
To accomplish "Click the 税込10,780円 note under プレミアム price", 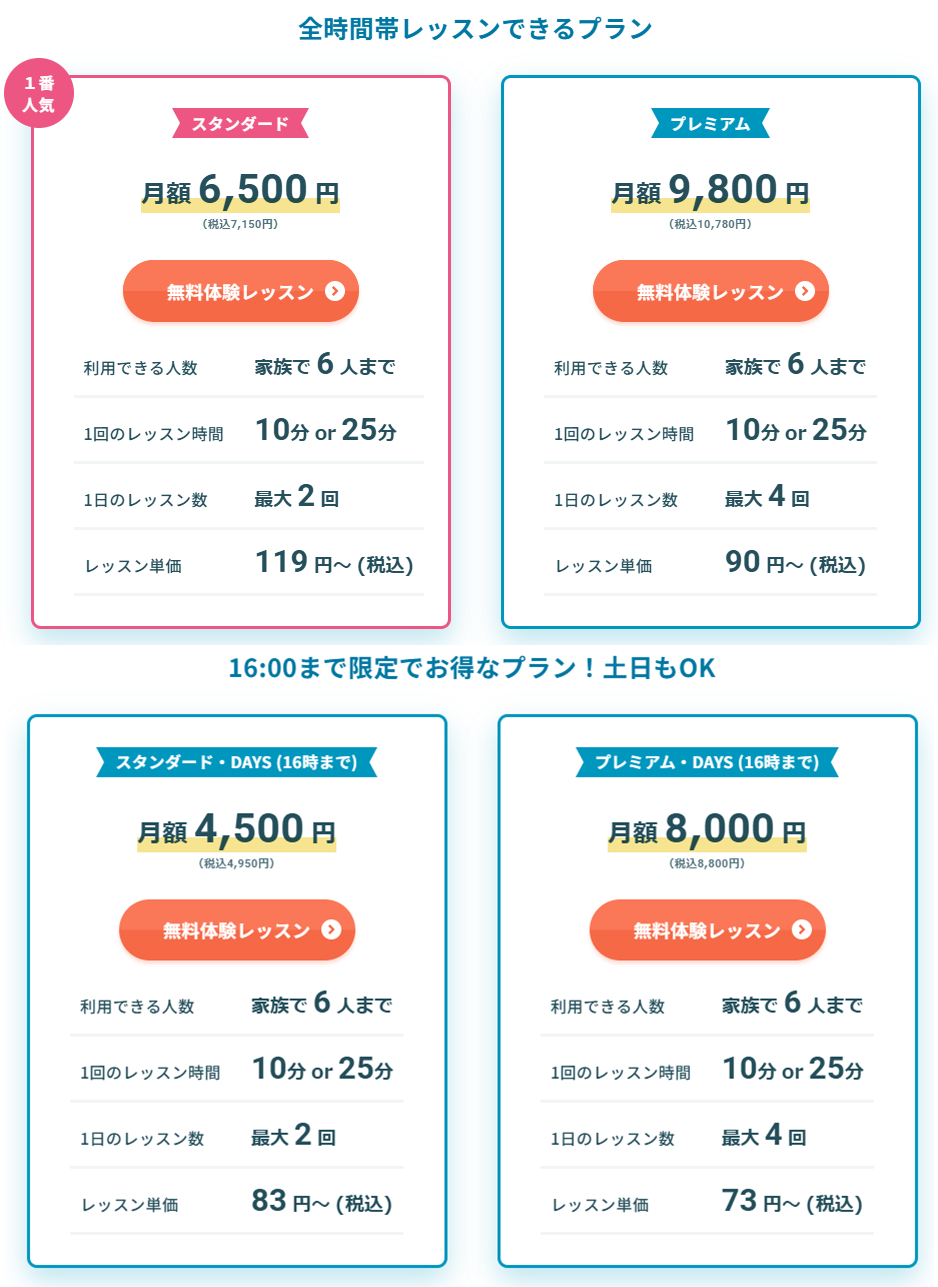I will (710, 225).
